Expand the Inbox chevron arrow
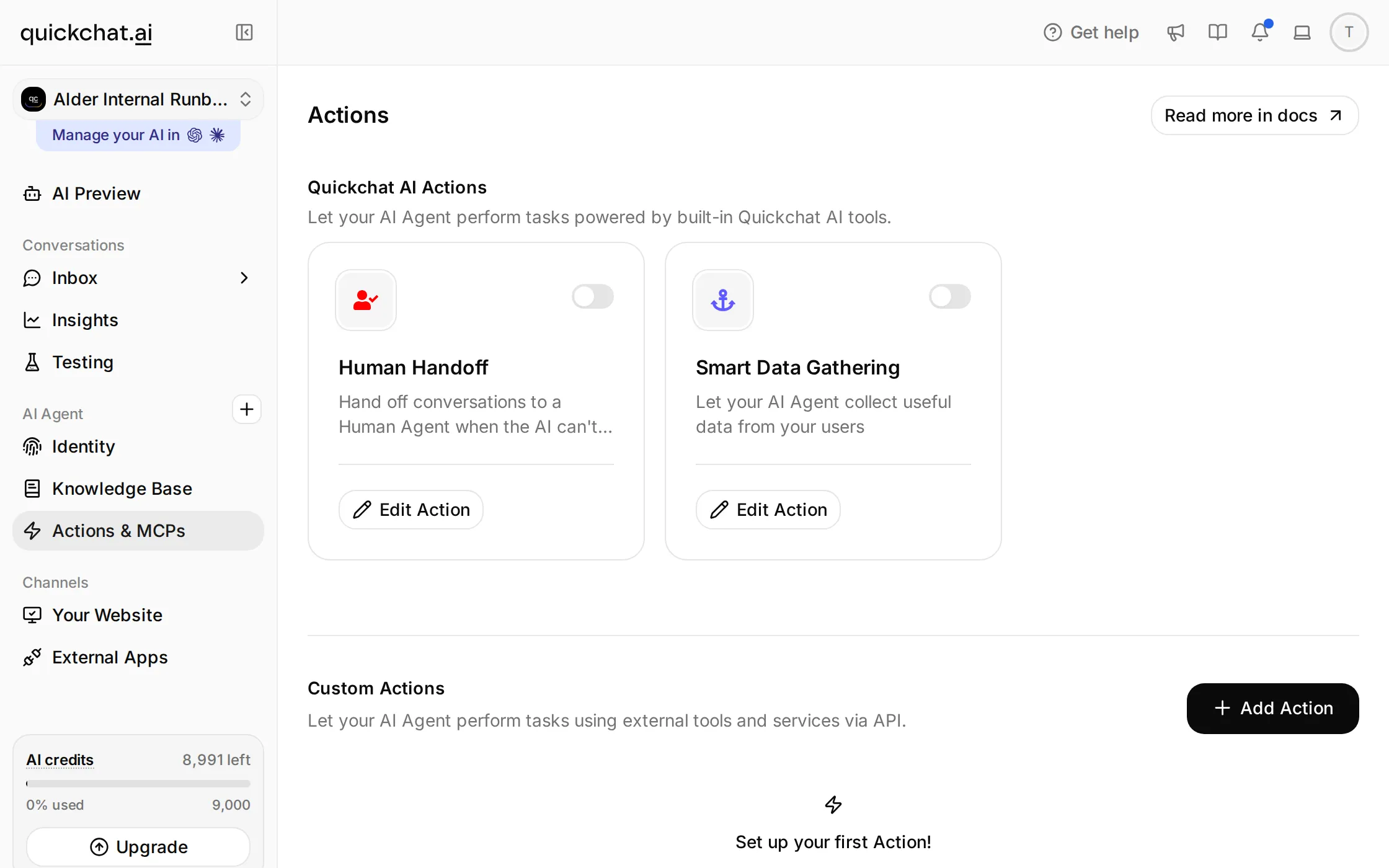The height and width of the screenshot is (868, 1389). click(x=244, y=278)
